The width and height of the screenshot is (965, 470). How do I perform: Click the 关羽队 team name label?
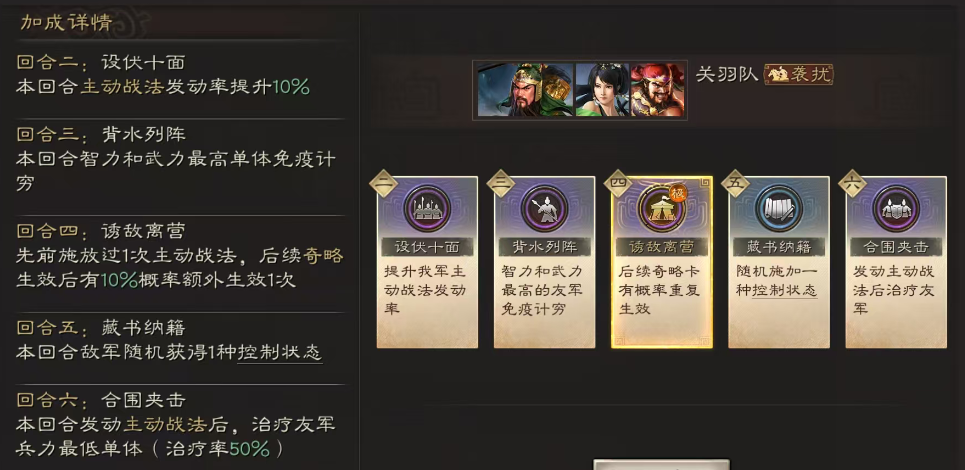click(x=726, y=75)
